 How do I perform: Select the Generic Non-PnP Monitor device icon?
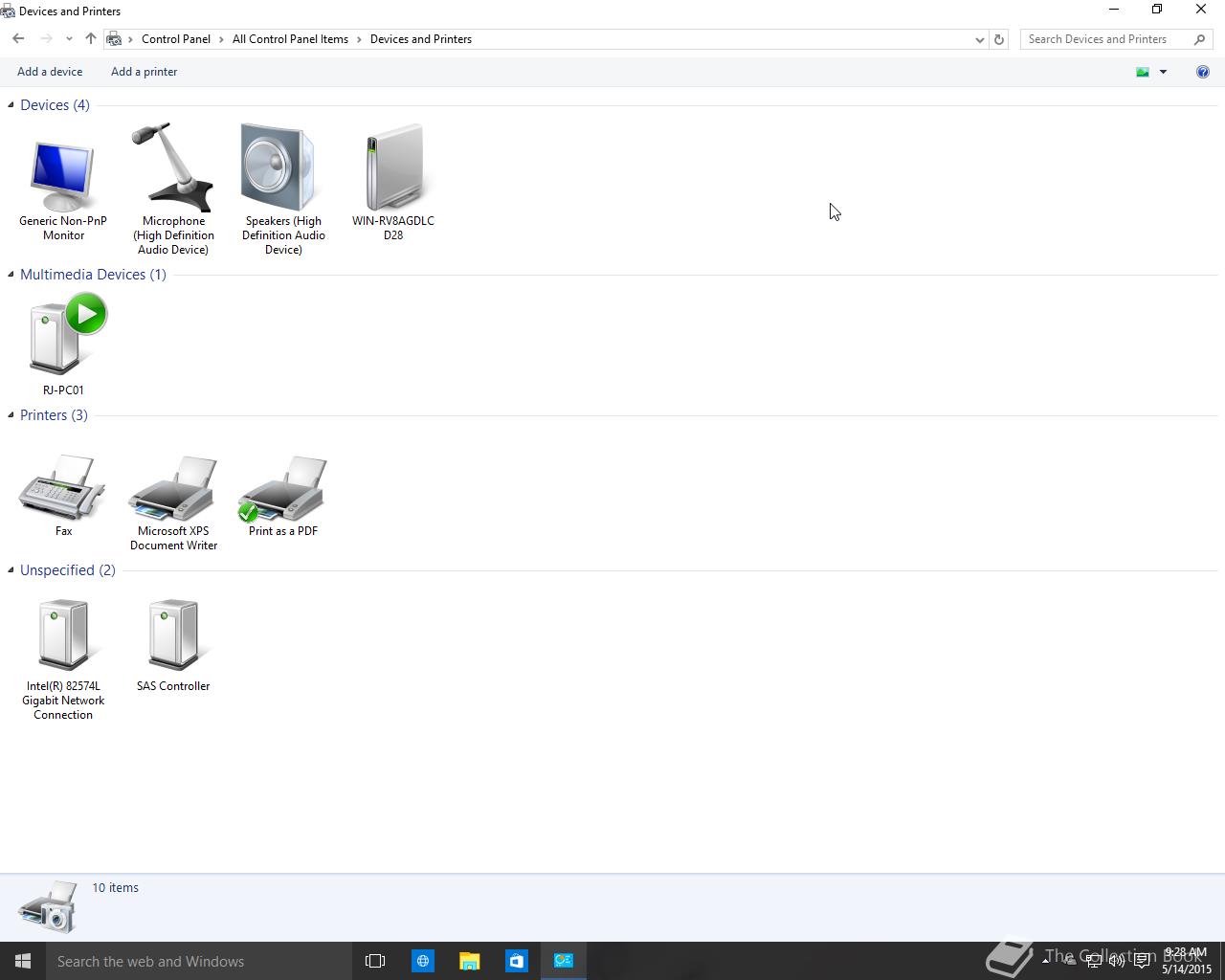click(x=63, y=177)
